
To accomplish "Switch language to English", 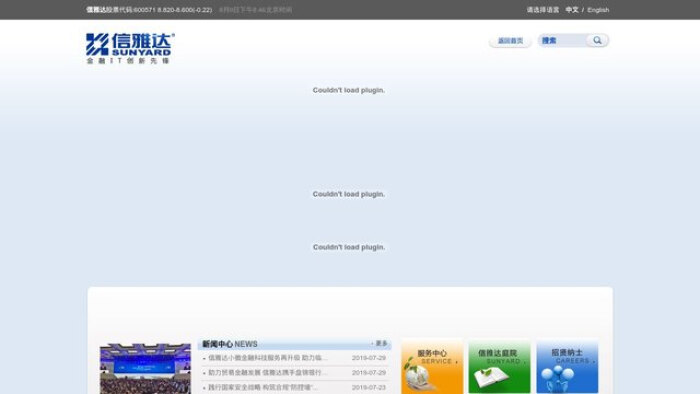I will pos(598,10).
